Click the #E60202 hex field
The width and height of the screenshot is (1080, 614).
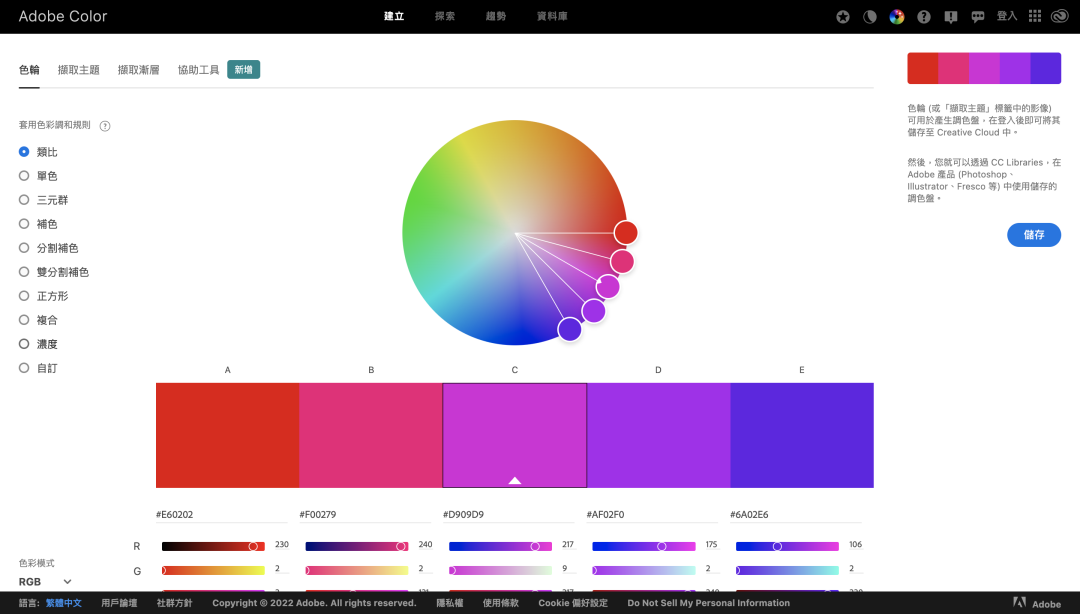(x=222, y=515)
